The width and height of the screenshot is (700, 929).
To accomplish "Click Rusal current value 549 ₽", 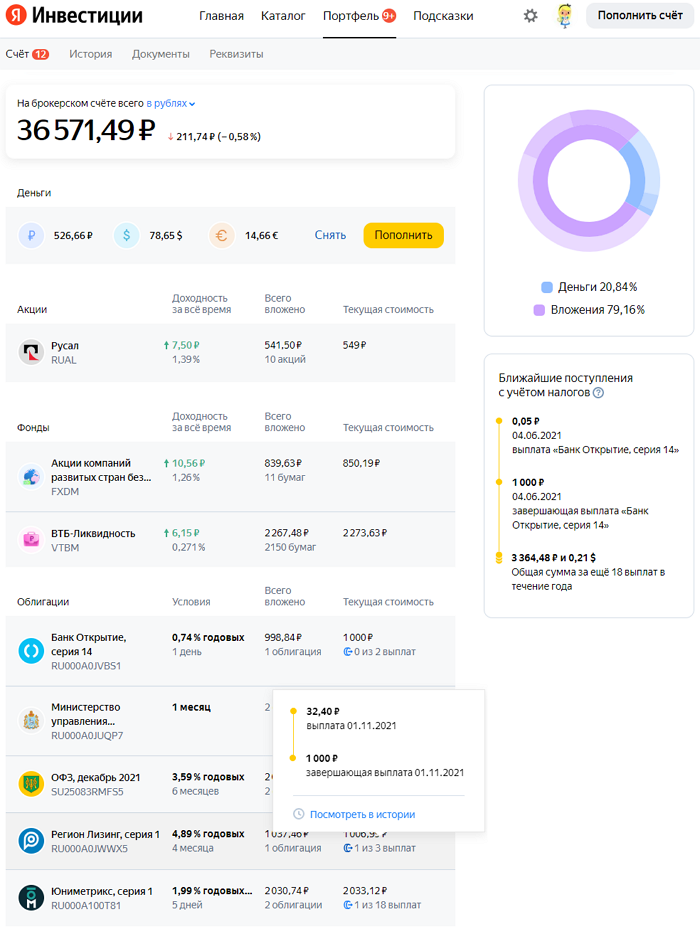I will pos(354,345).
